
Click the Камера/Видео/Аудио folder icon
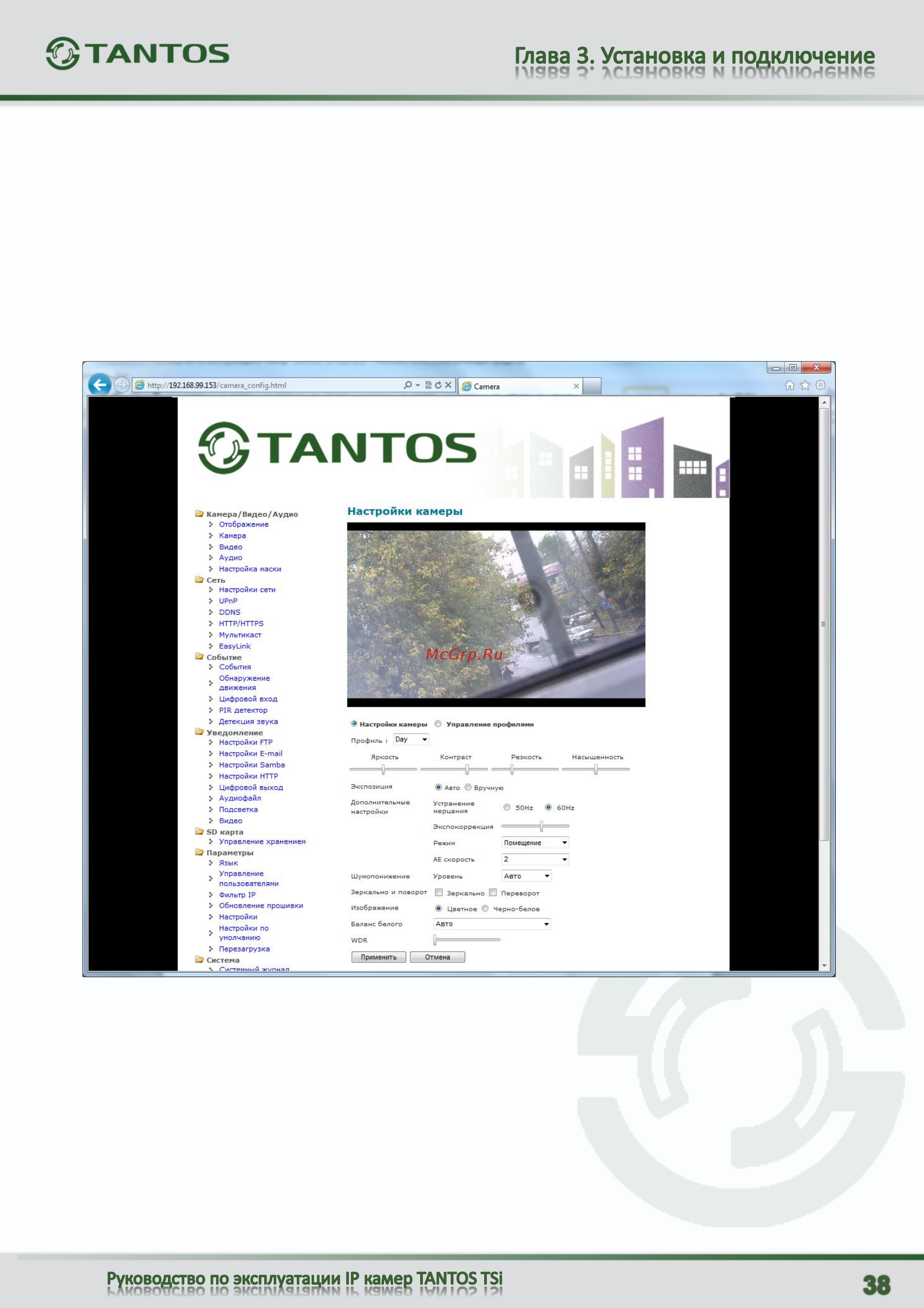point(199,513)
